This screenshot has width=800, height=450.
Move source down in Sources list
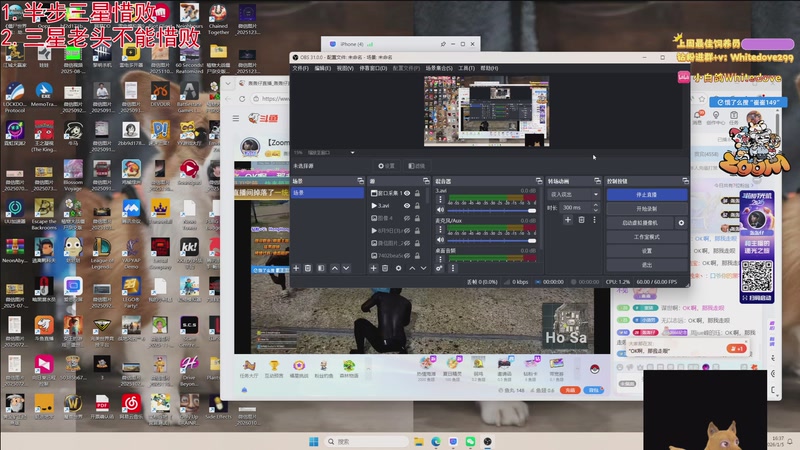(x=423, y=268)
